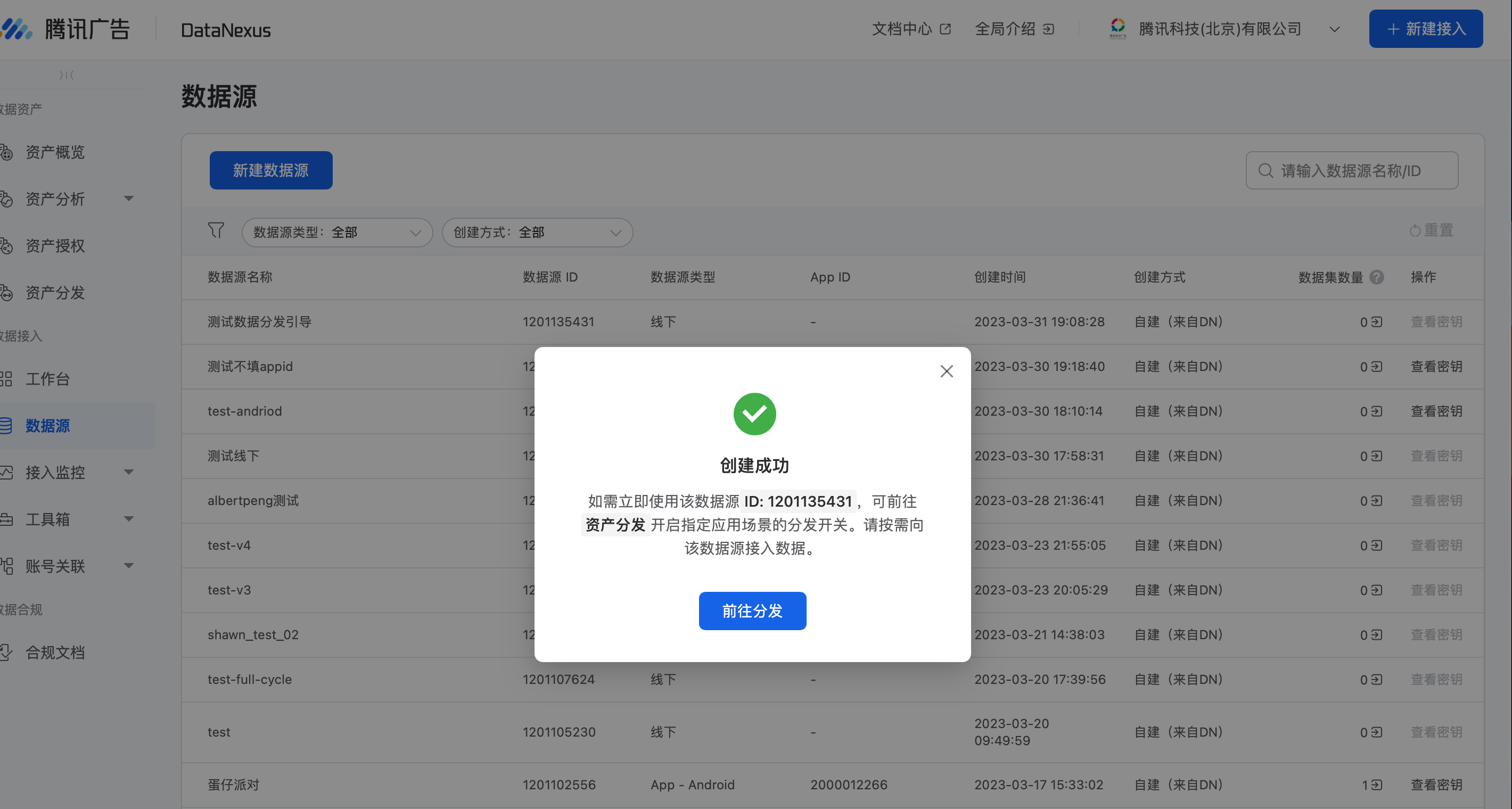This screenshot has width=1512, height=809.
Task: Open 文档中心 link
Action: coord(901,29)
